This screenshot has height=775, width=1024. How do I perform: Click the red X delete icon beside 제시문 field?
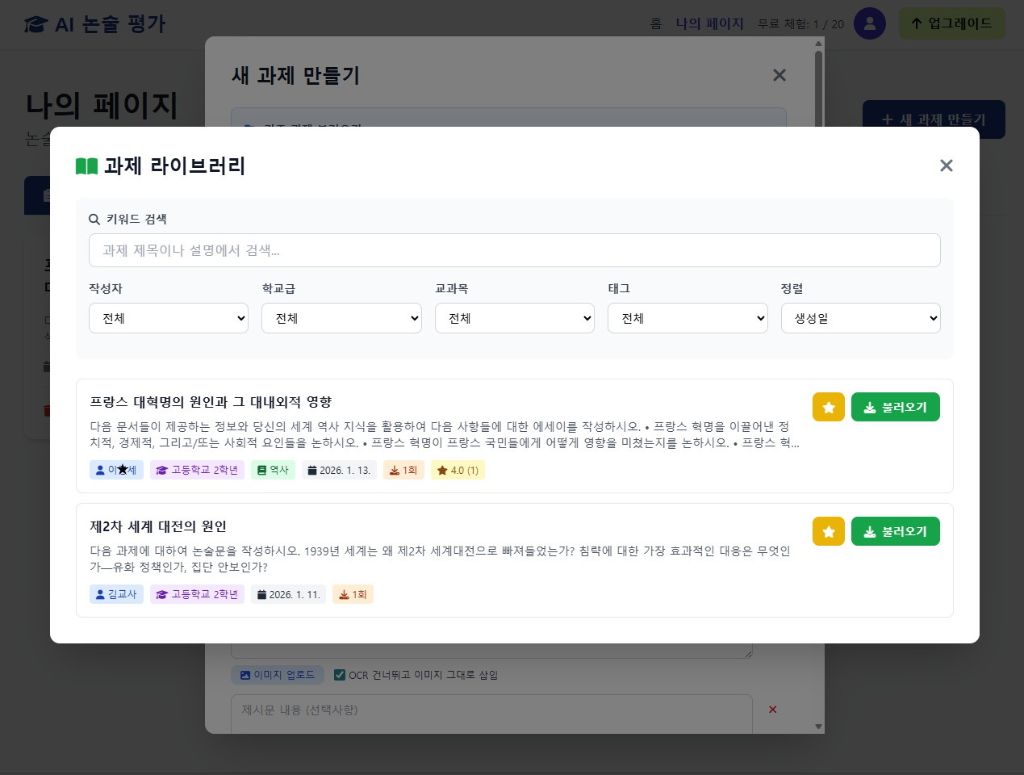[772, 709]
